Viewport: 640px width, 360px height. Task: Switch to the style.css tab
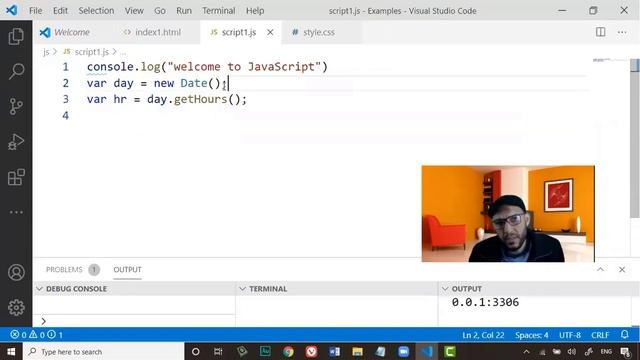tap(319, 32)
